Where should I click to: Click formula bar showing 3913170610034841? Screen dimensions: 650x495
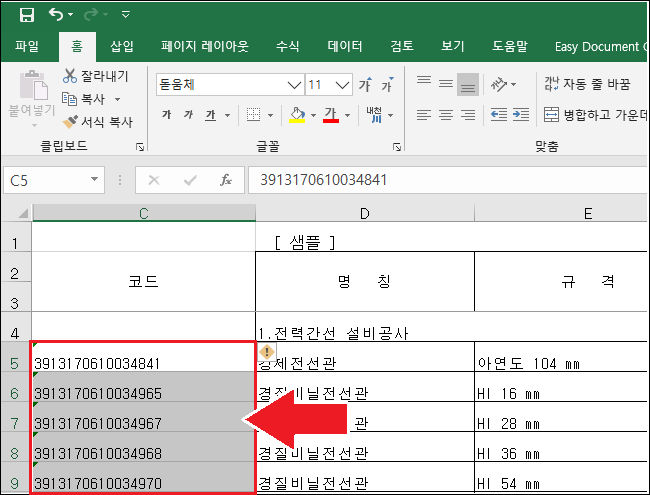[x=448, y=180]
